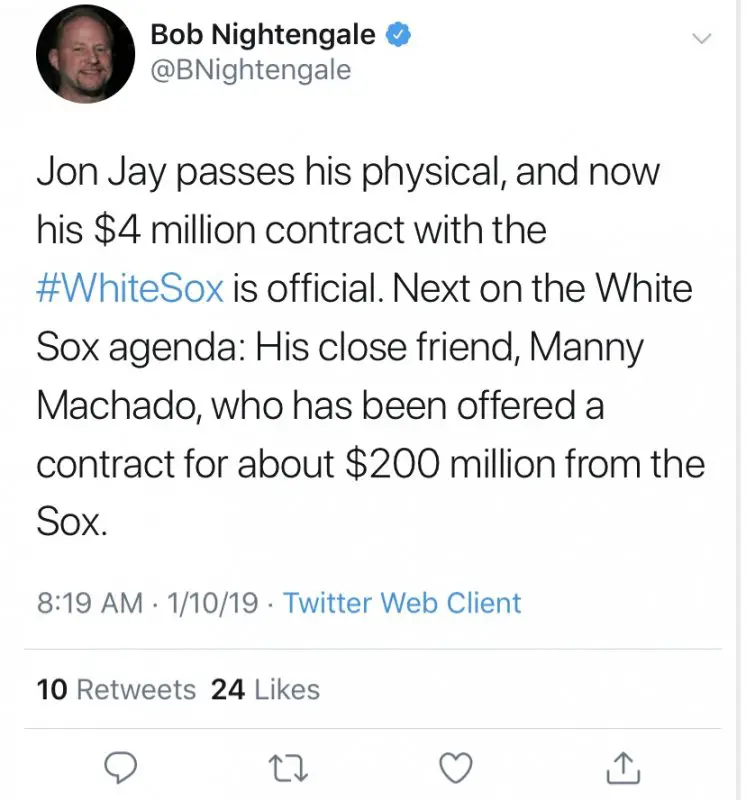Click the Bob Nightengale display name

click(x=263, y=35)
